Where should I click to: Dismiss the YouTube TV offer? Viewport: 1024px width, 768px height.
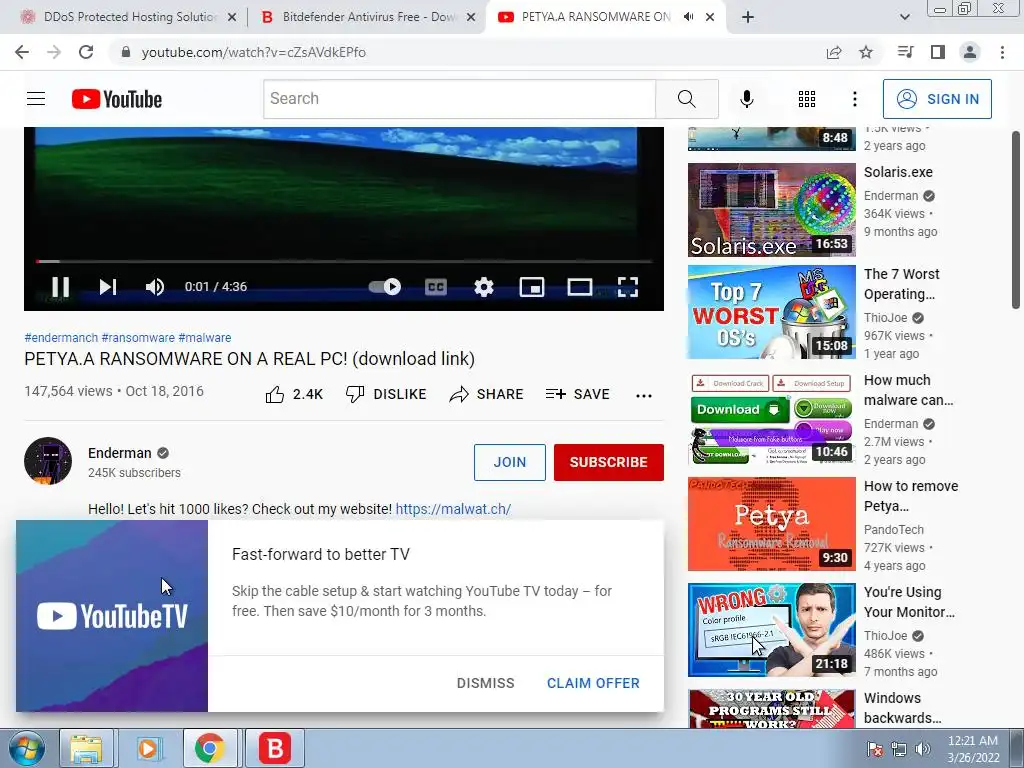click(485, 683)
